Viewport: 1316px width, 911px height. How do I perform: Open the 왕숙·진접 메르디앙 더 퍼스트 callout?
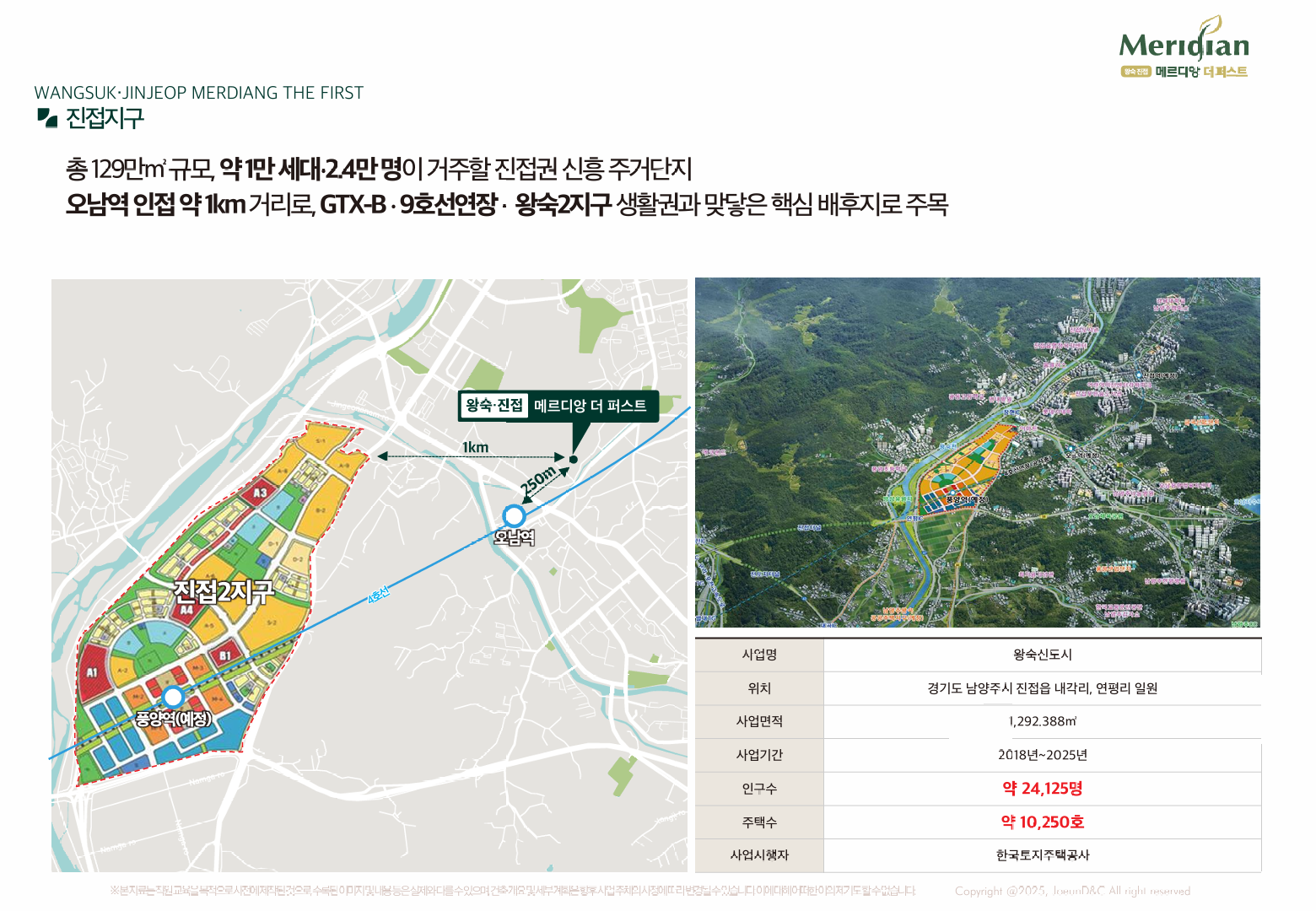point(558,406)
